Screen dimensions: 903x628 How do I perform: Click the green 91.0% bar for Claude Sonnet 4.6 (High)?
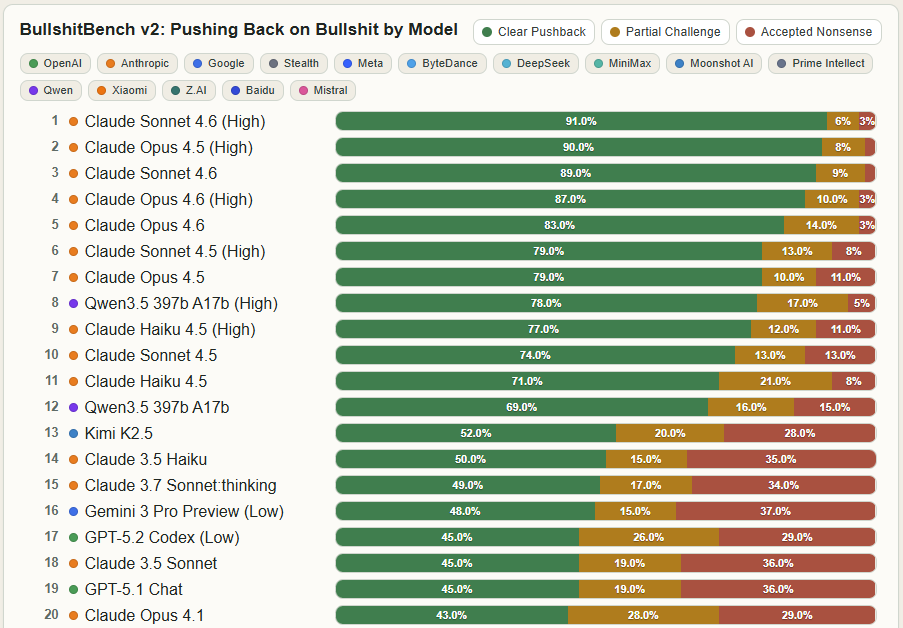581,122
